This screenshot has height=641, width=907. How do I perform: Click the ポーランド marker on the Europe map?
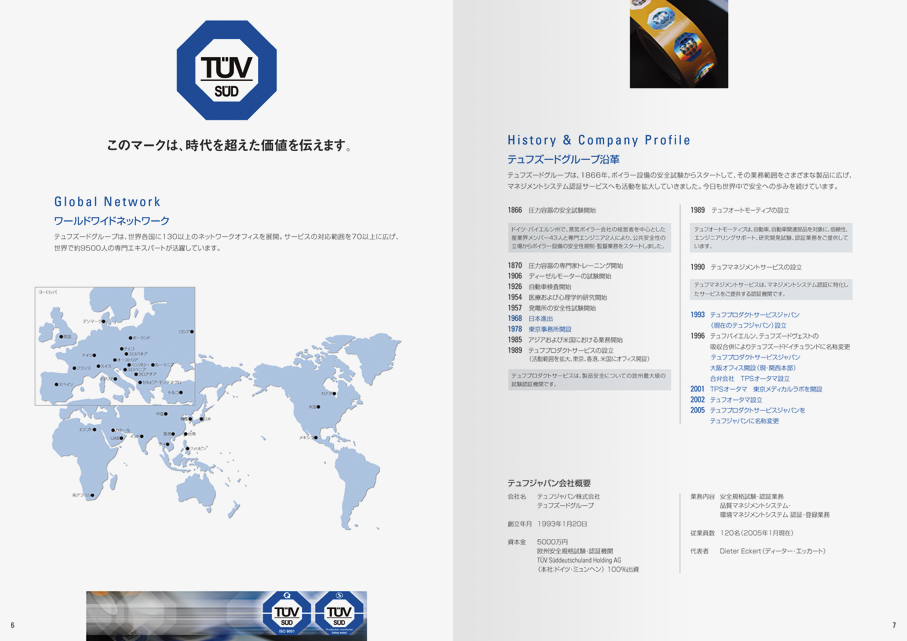point(130,338)
